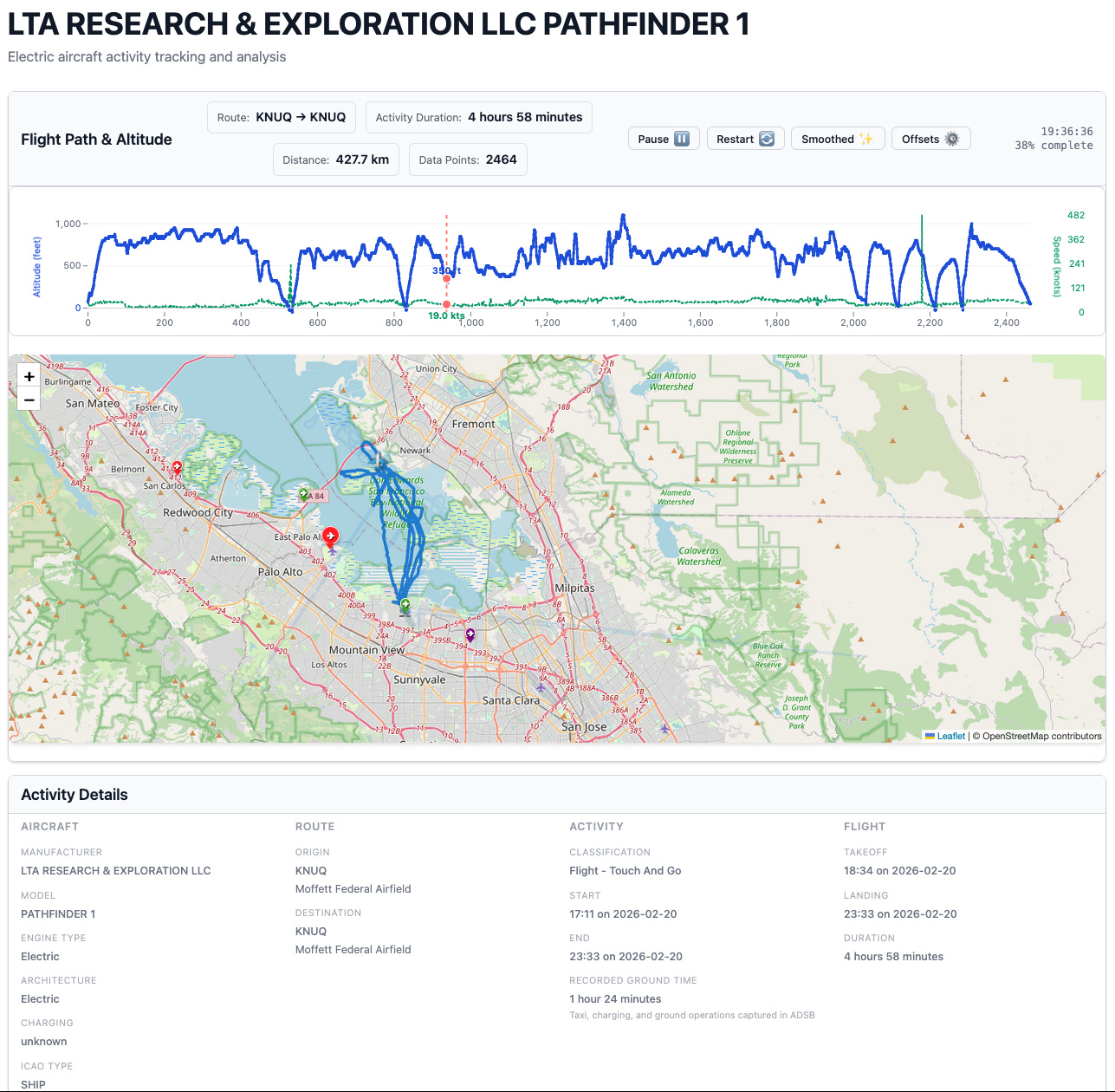Click the Fremont label on the map
This screenshot has width=1115, height=1092.
tap(473, 425)
